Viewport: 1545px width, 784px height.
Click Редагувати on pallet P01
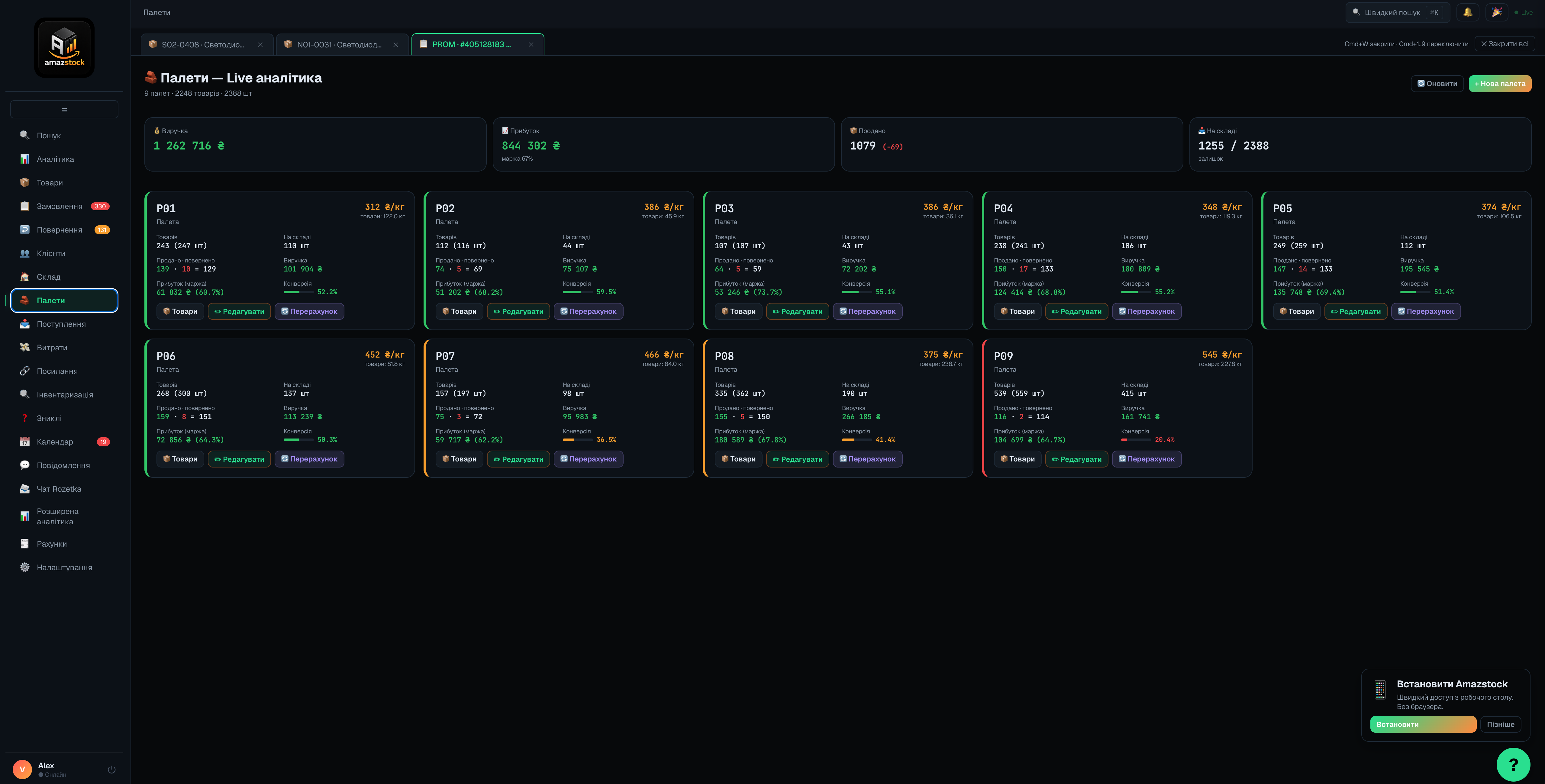239,312
